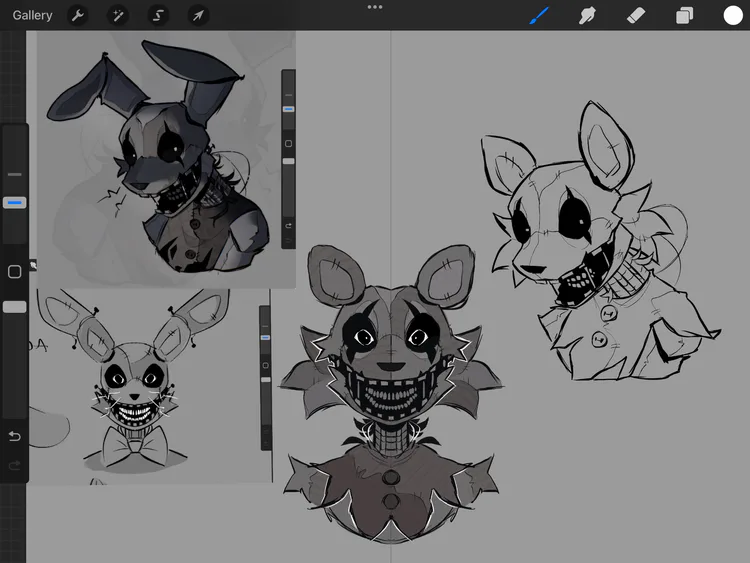Open the Adjustments magic wand menu

point(118,15)
